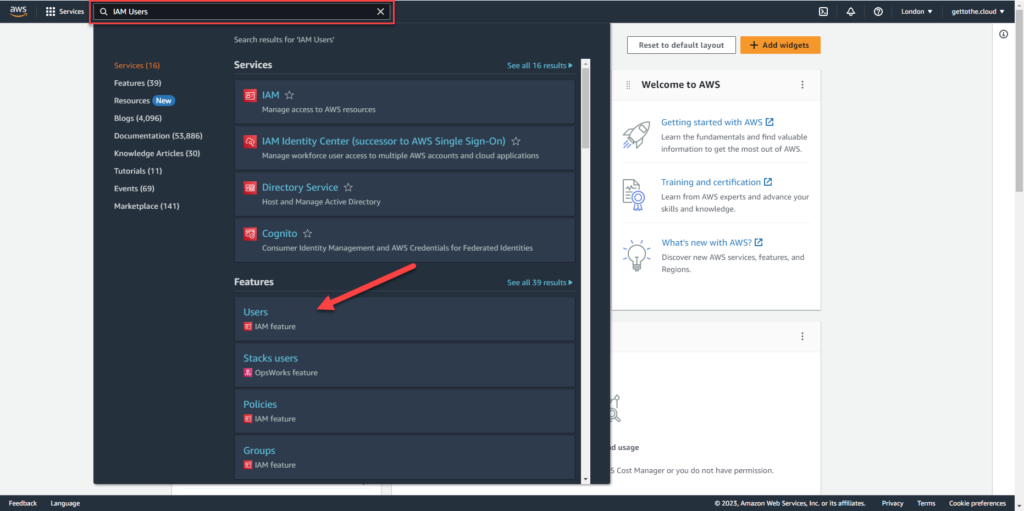Click the IAM Identity Center icon

(x=249, y=141)
